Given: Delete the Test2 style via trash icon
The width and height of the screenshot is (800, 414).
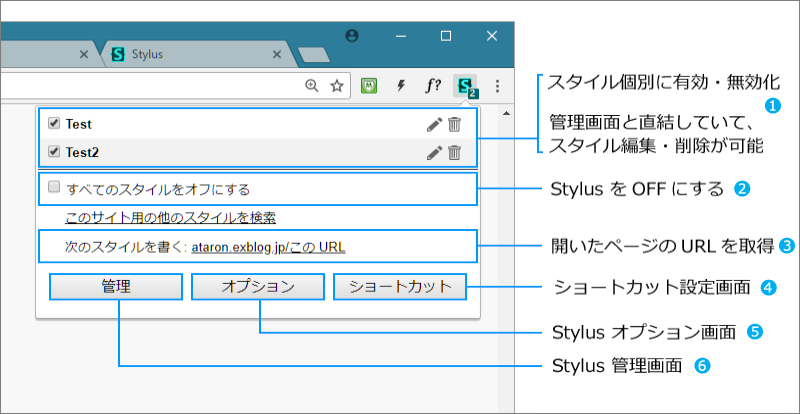Looking at the screenshot, I should (455, 152).
